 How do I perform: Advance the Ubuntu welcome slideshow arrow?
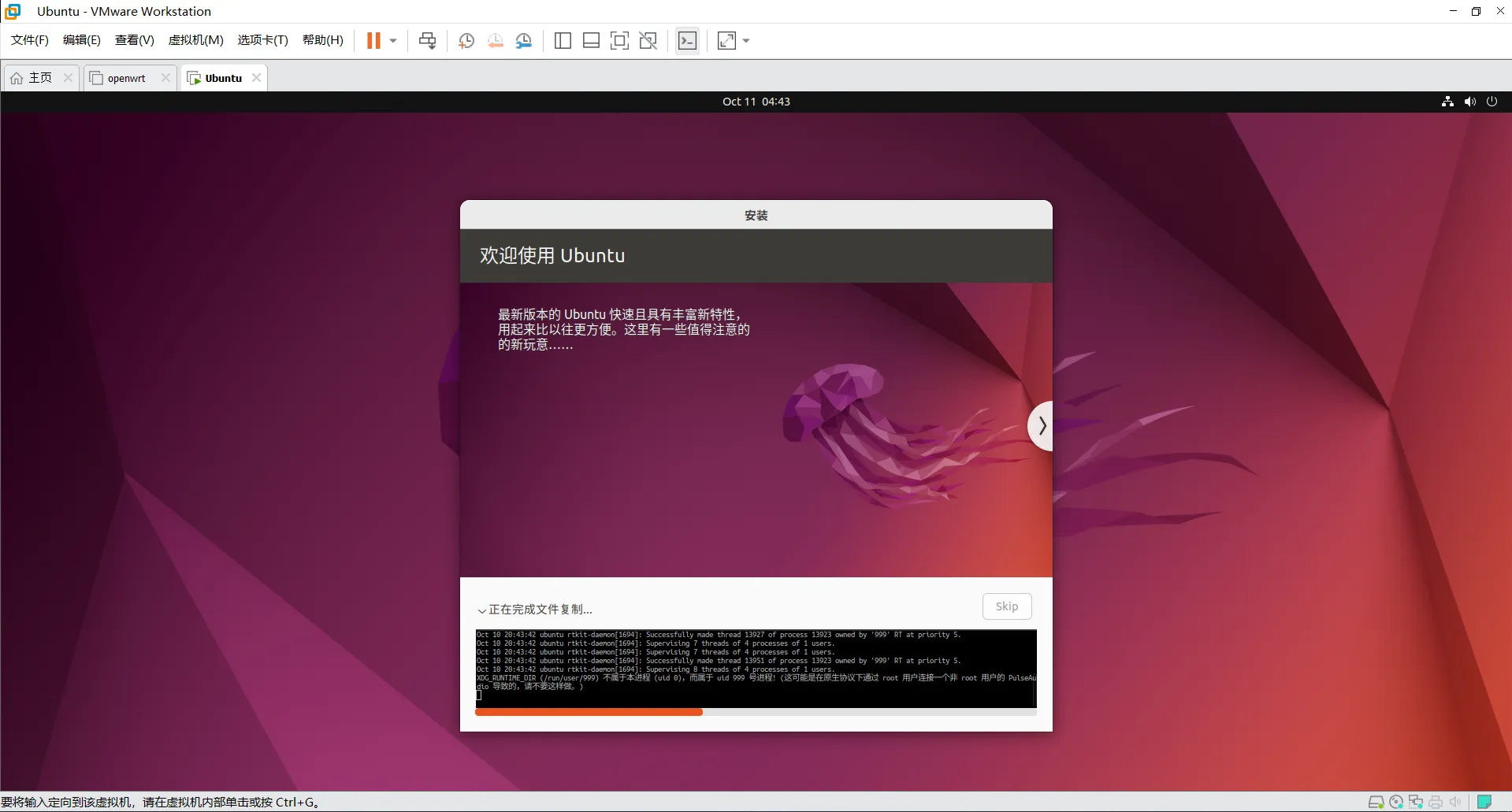[x=1042, y=425]
